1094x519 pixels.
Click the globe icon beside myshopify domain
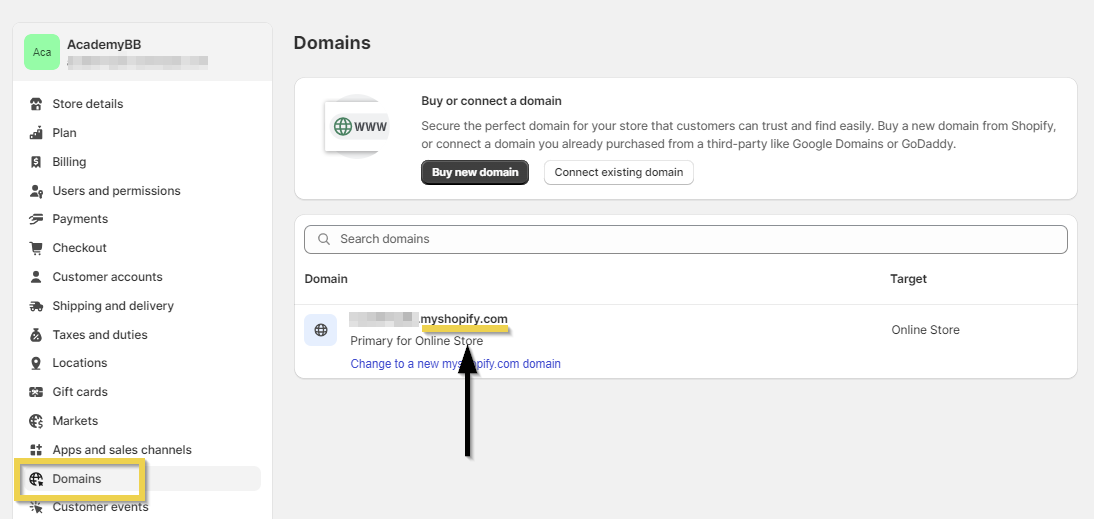pos(320,330)
